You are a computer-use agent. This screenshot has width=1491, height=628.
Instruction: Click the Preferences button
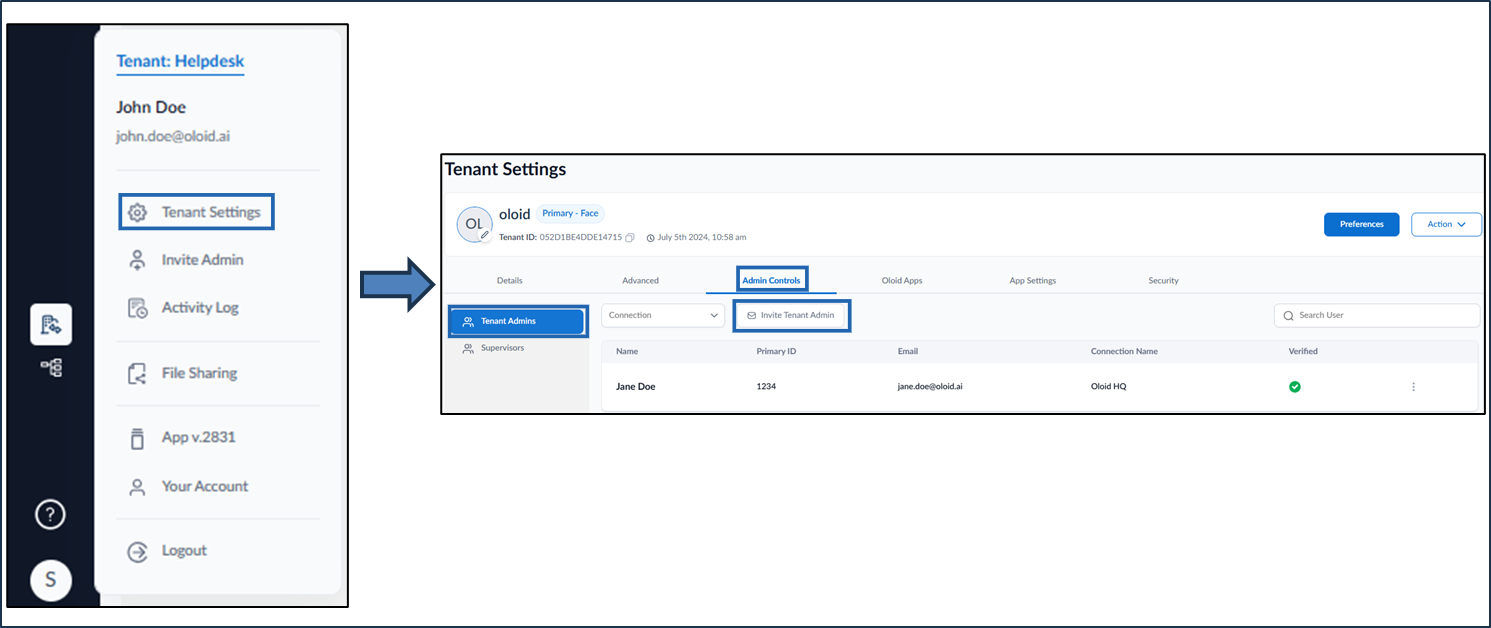click(1361, 224)
